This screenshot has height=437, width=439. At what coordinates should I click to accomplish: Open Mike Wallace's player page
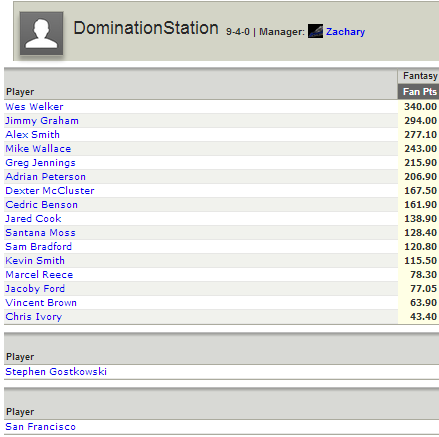point(38,149)
